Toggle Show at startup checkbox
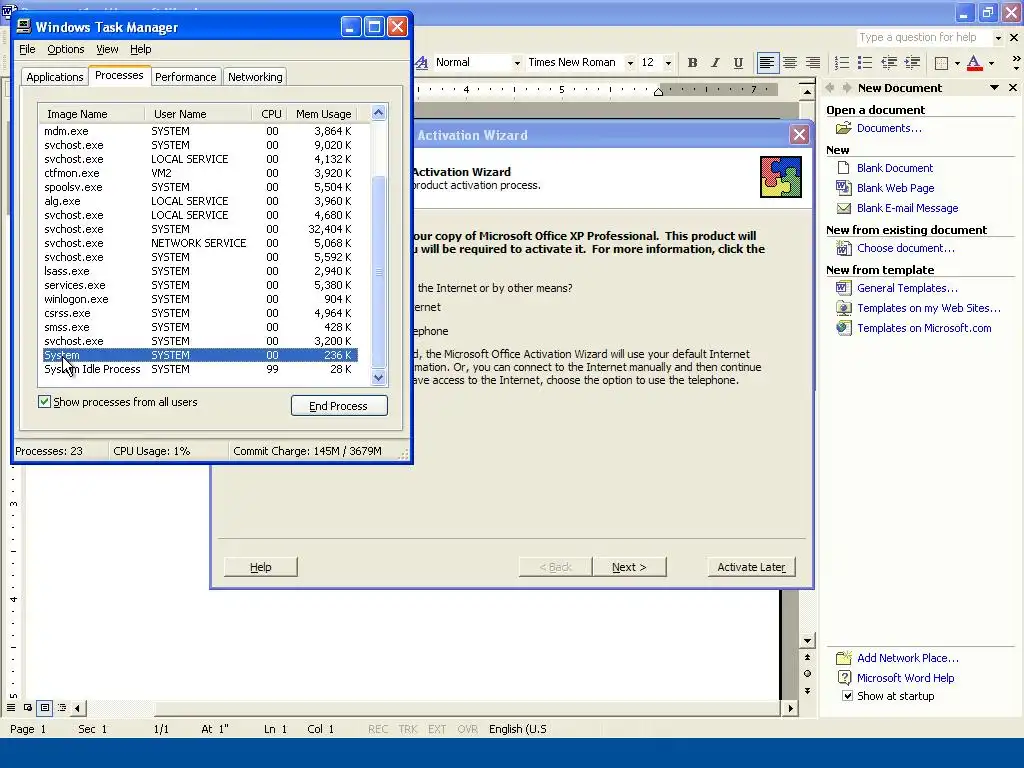 [847, 696]
